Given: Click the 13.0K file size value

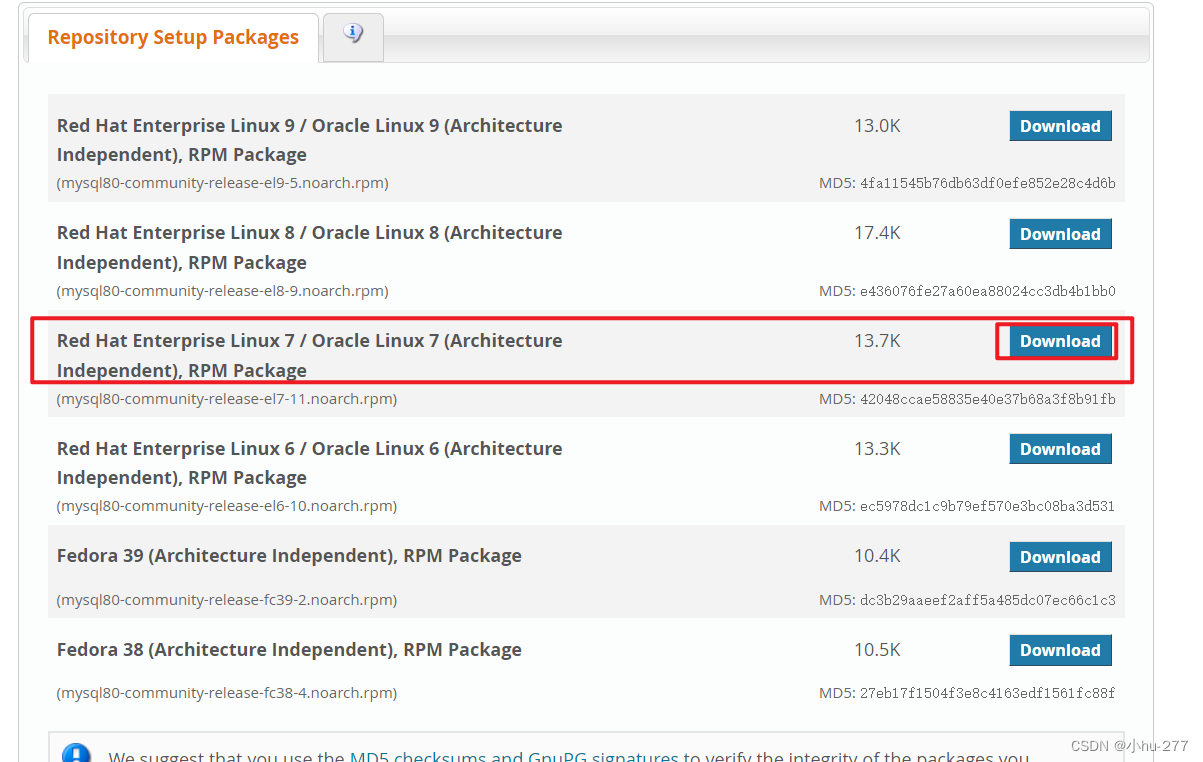Looking at the screenshot, I should (877, 126).
